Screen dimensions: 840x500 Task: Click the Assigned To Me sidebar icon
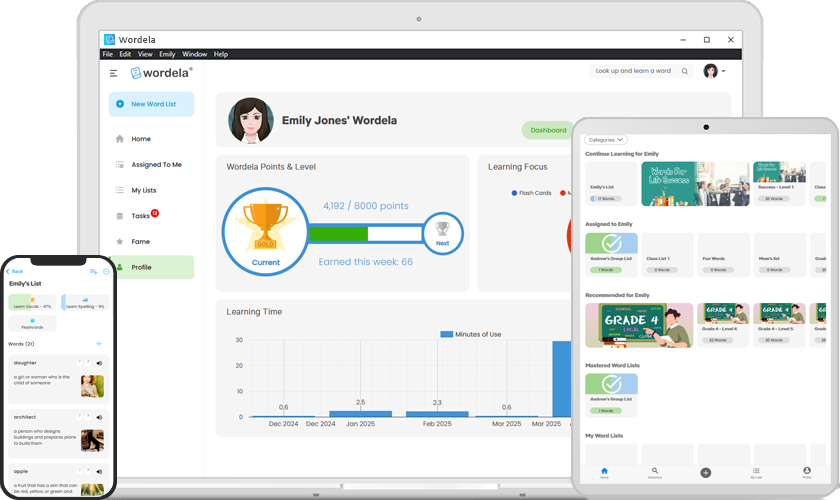(x=119, y=165)
